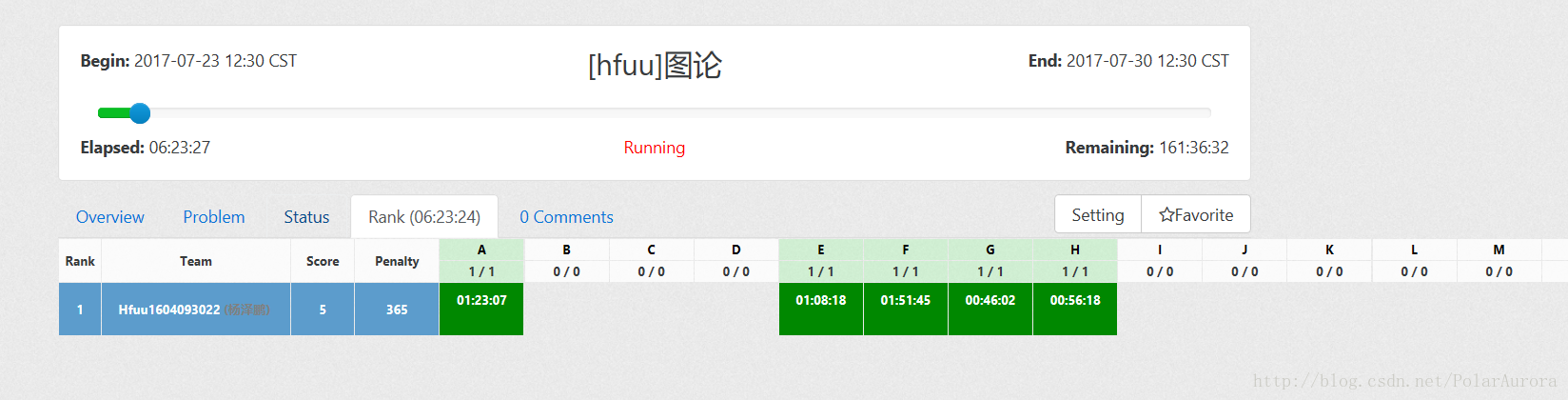
Task: Open the Status tab
Action: [x=306, y=217]
